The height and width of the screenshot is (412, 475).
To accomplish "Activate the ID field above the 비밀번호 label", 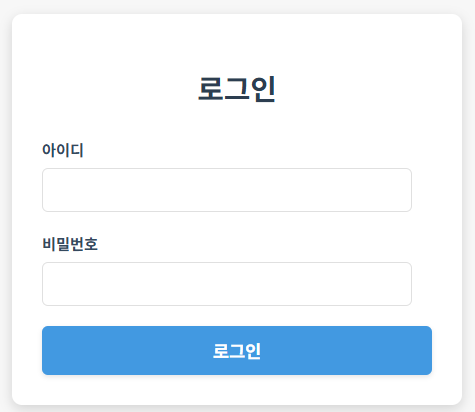I will pyautogui.click(x=227, y=190).
